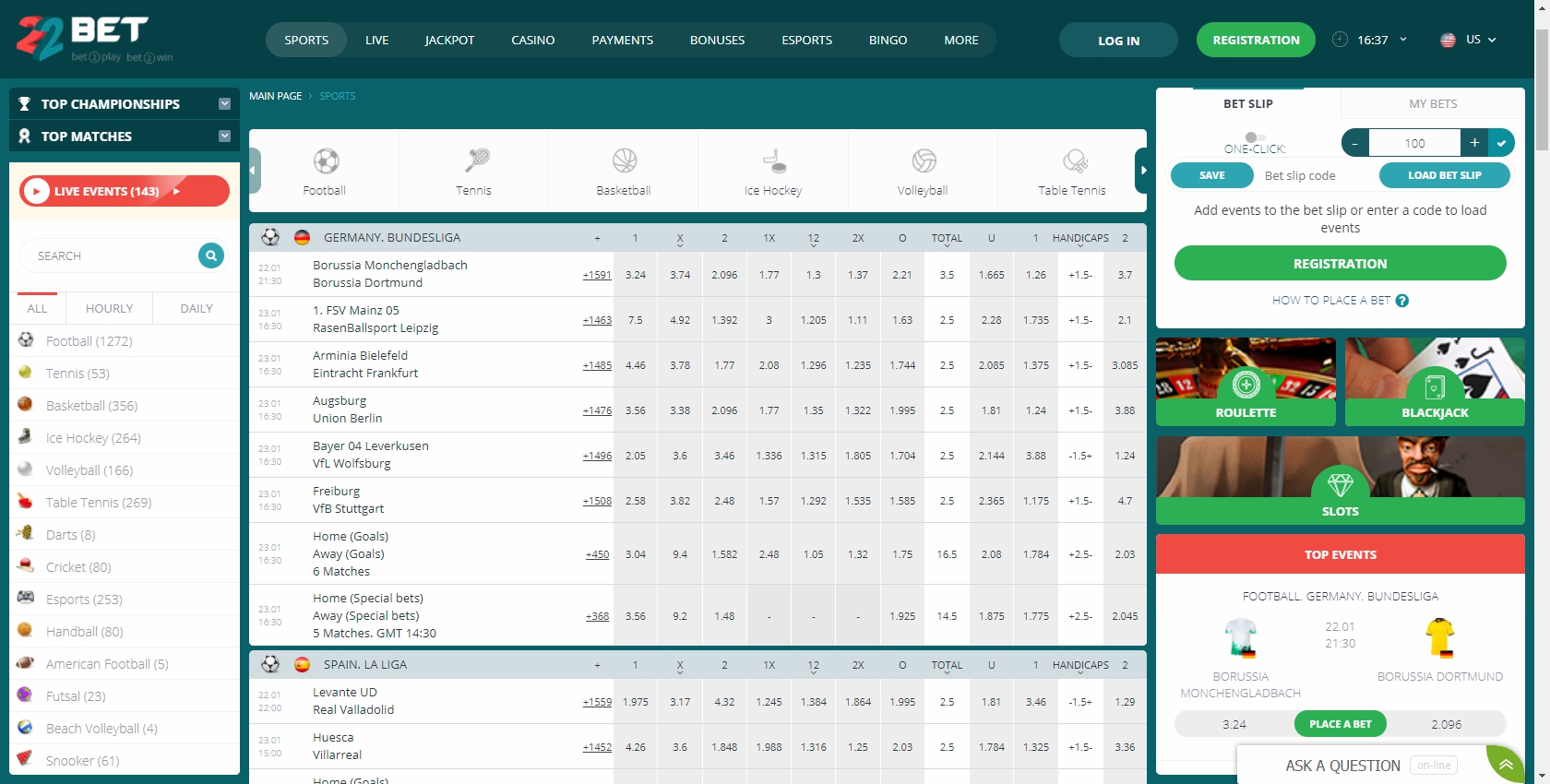Select the ALL filter tab
The height and width of the screenshot is (784, 1550).
(37, 309)
